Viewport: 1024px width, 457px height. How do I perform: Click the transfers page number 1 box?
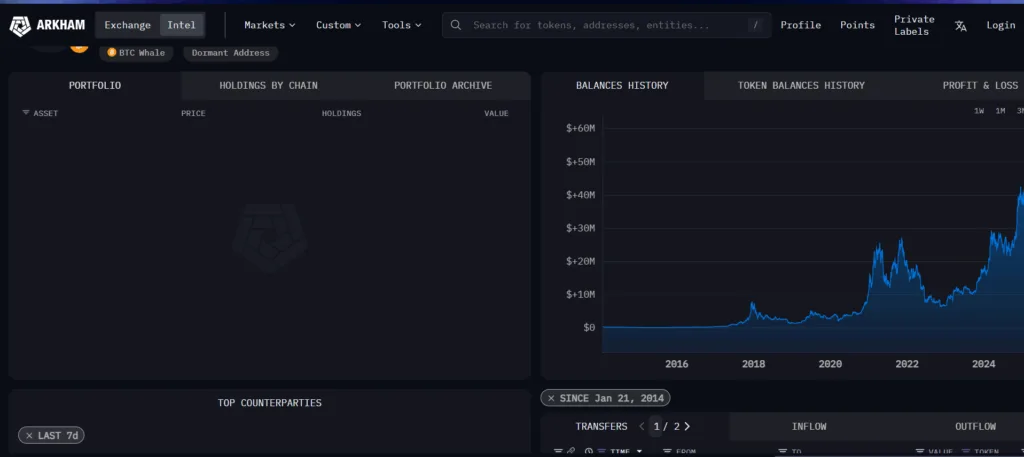tap(657, 426)
